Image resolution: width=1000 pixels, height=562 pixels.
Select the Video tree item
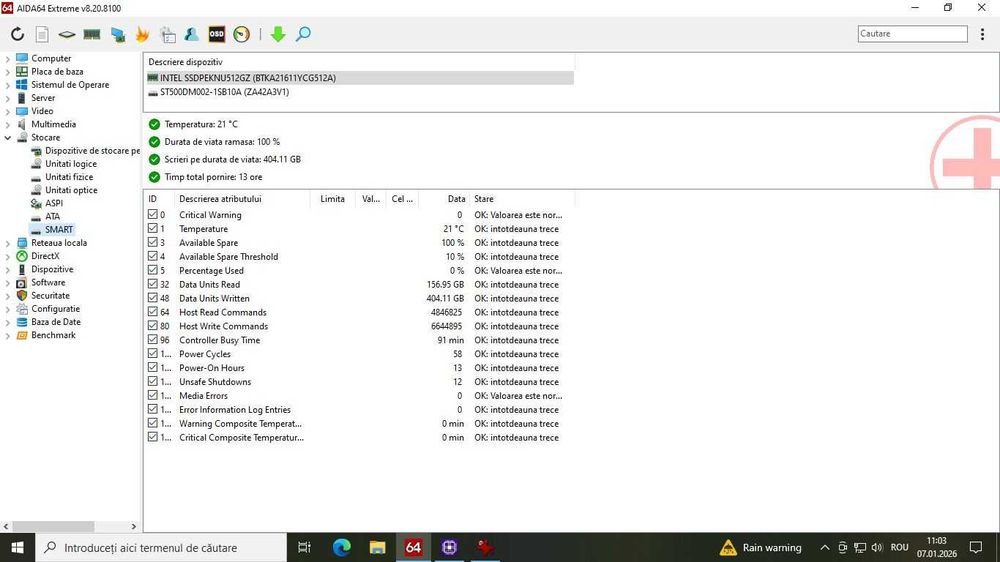(42, 111)
